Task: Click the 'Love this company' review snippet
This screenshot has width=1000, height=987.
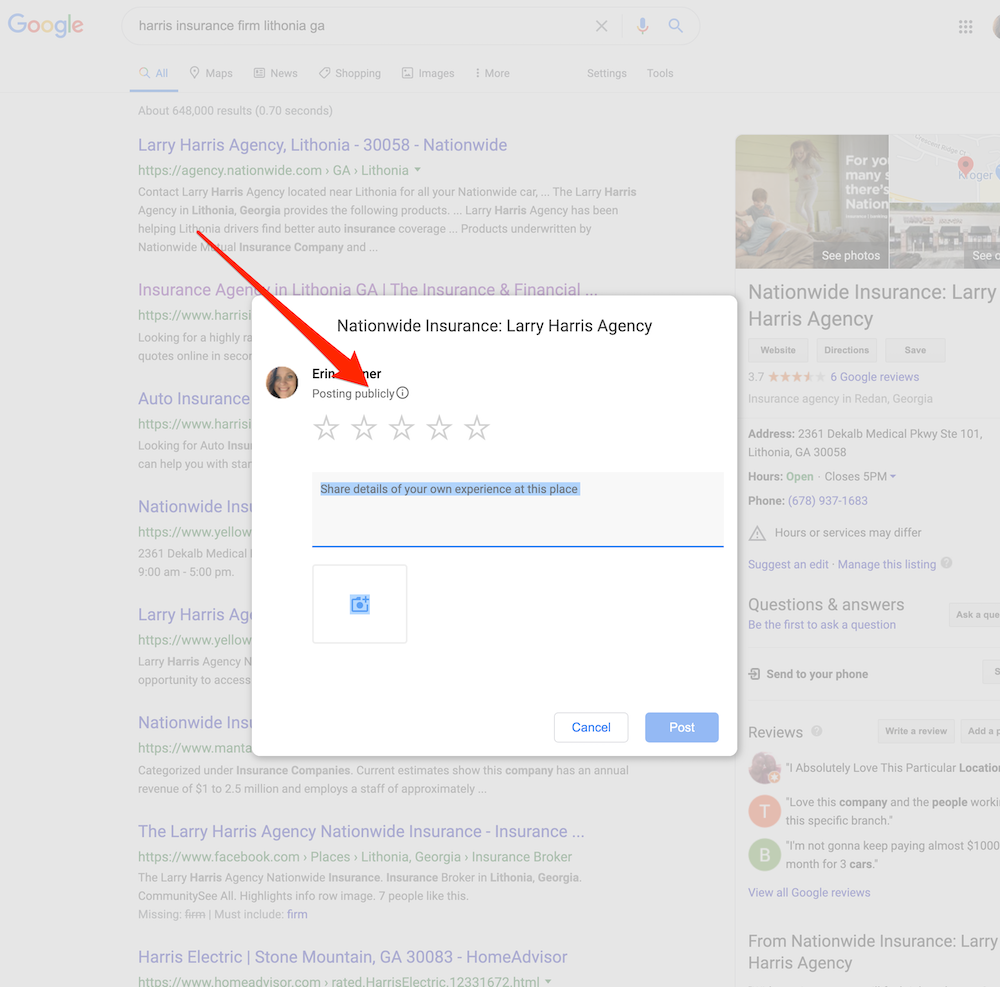Action: tap(893, 811)
